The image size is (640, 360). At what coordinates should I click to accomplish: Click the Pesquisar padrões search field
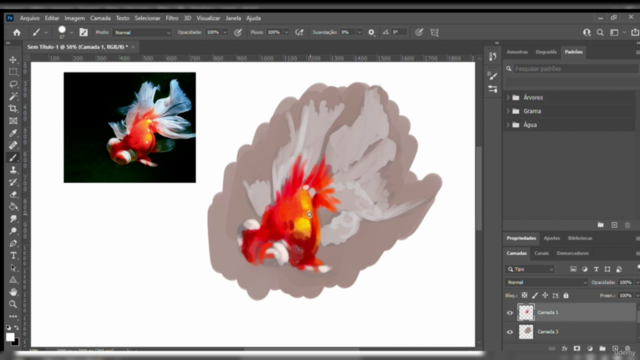571,69
